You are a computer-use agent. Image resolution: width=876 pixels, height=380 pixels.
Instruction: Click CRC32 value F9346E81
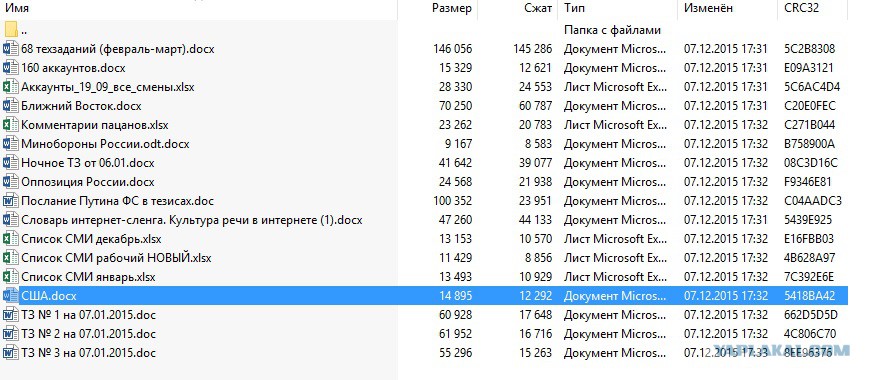click(x=808, y=182)
